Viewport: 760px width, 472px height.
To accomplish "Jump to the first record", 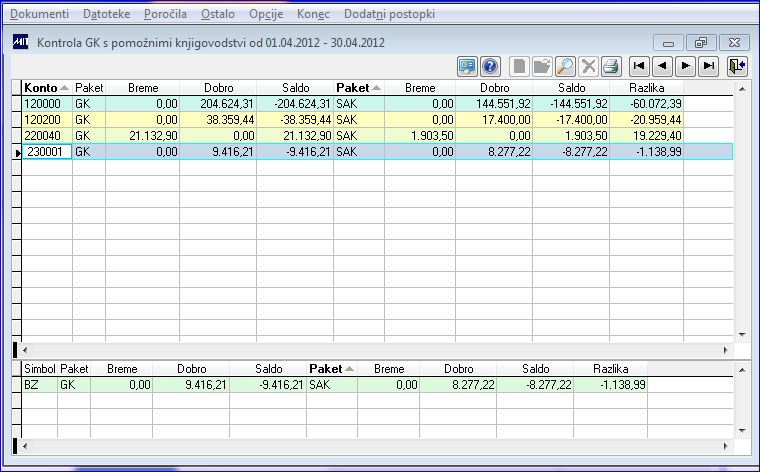I will (x=639, y=66).
